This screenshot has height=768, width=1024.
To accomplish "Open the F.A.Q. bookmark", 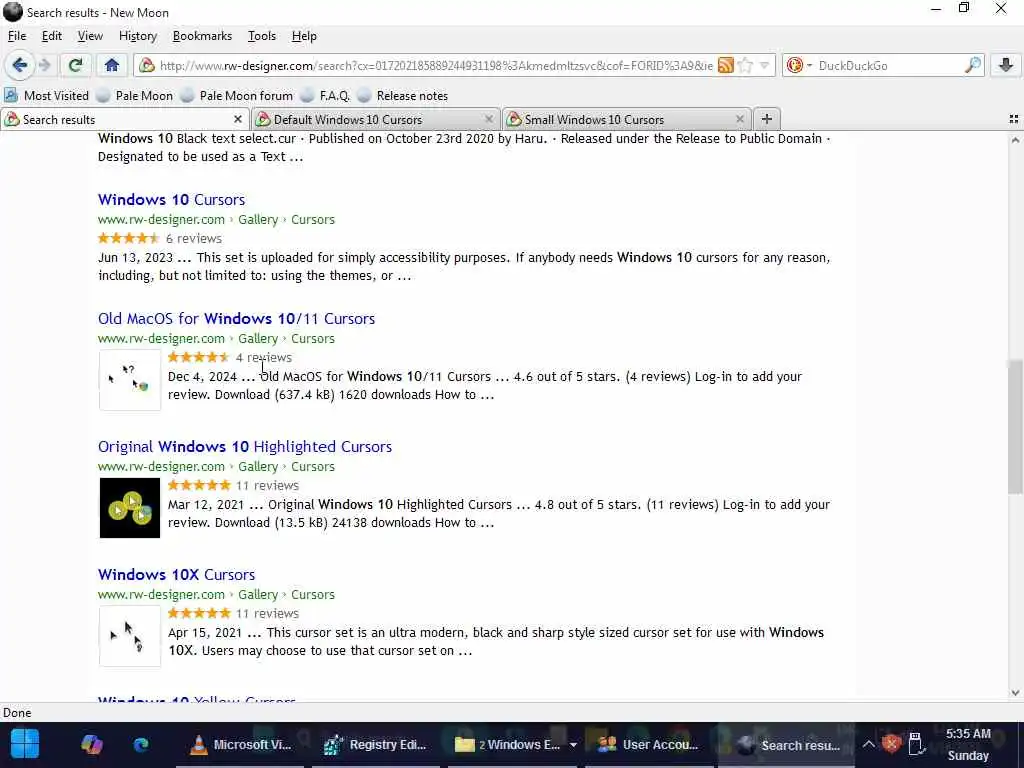I will 325,95.
